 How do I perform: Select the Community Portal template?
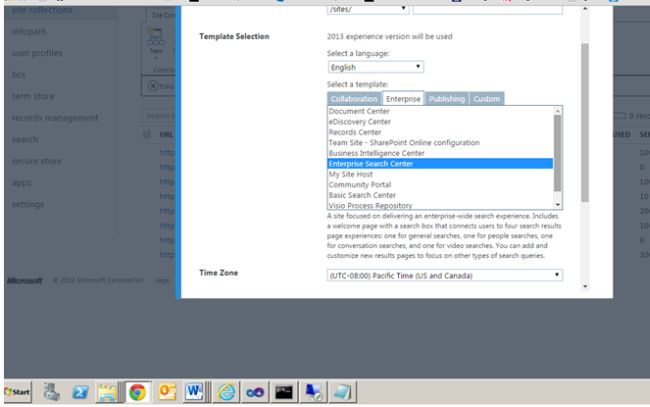pyautogui.click(x=440, y=184)
